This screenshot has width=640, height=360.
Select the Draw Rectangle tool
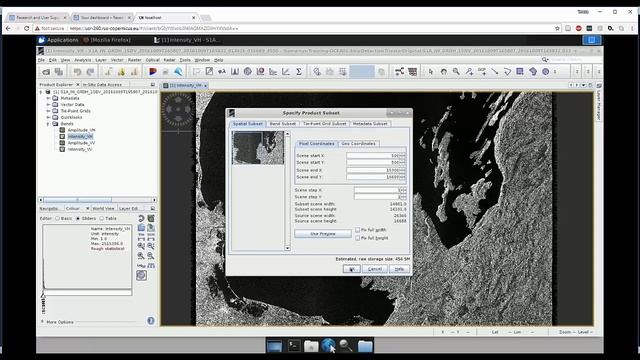[x=520, y=72]
